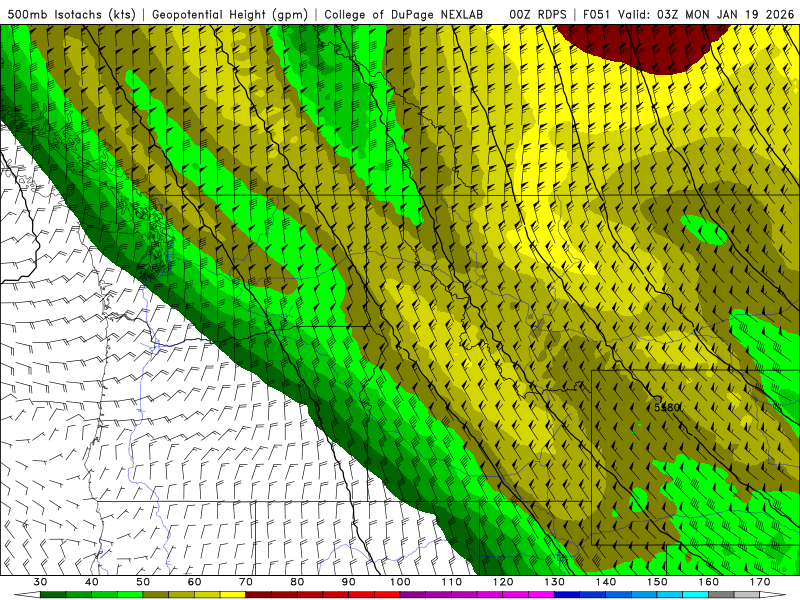The height and width of the screenshot is (600, 800).
Task: Click the '50' value on the color scale
Action: pyautogui.click(x=143, y=582)
